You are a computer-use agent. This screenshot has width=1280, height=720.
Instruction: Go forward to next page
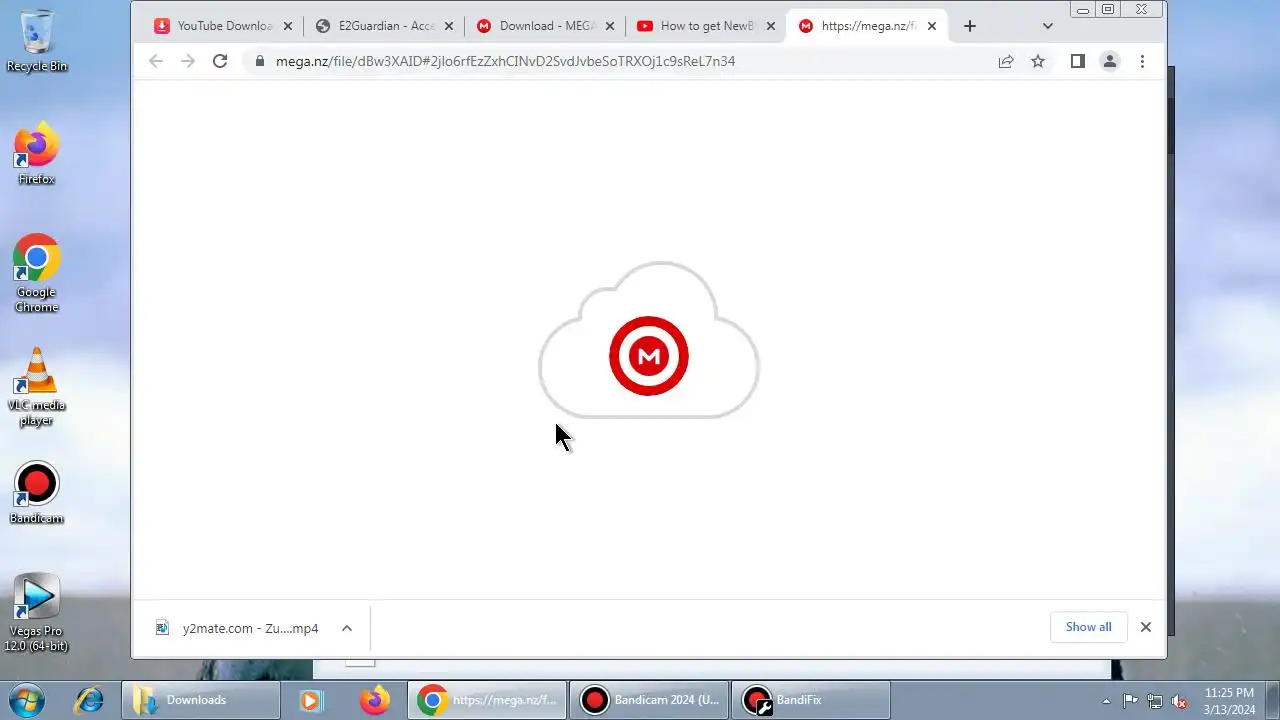[188, 61]
